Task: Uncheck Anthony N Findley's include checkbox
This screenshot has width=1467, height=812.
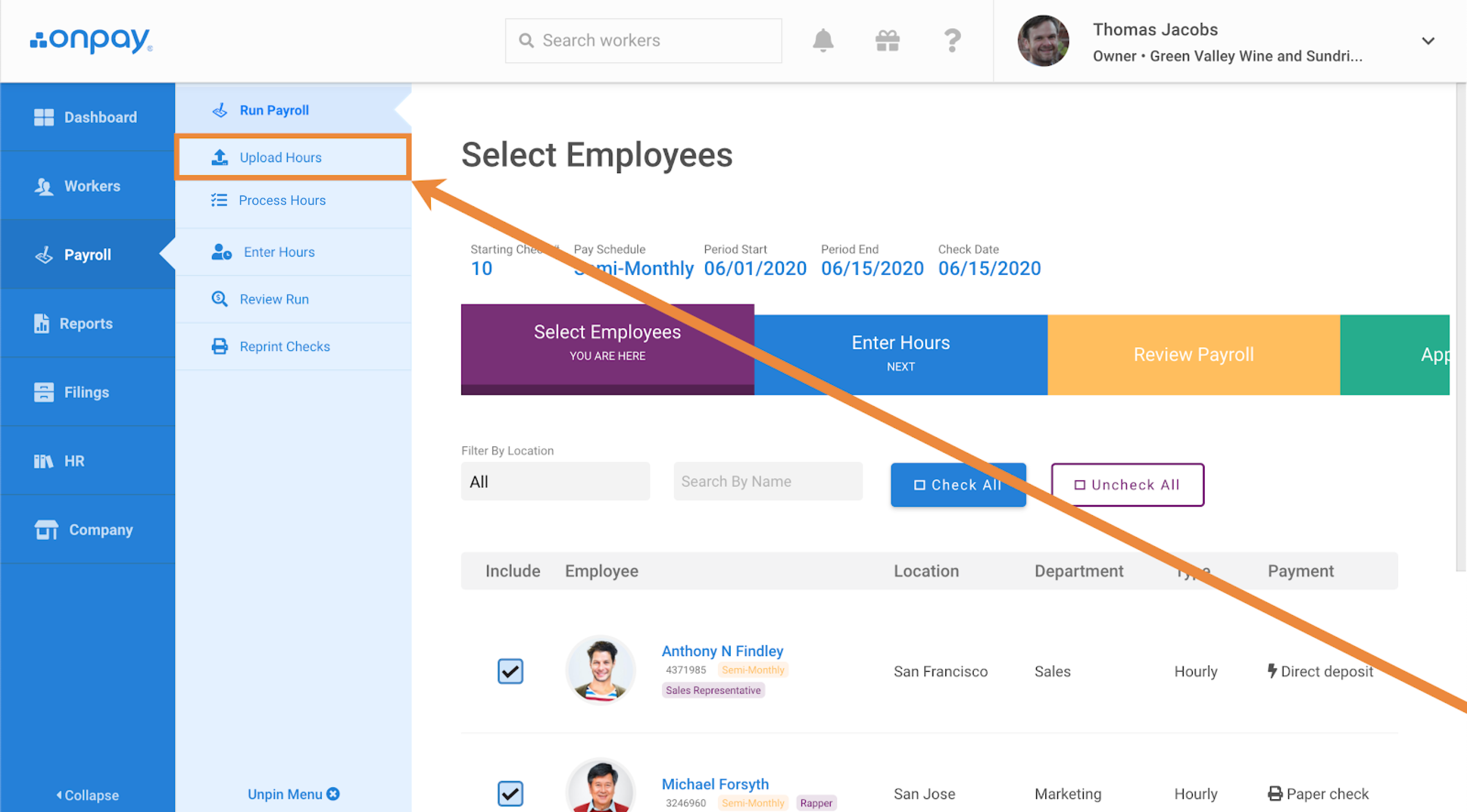Action: click(510, 671)
